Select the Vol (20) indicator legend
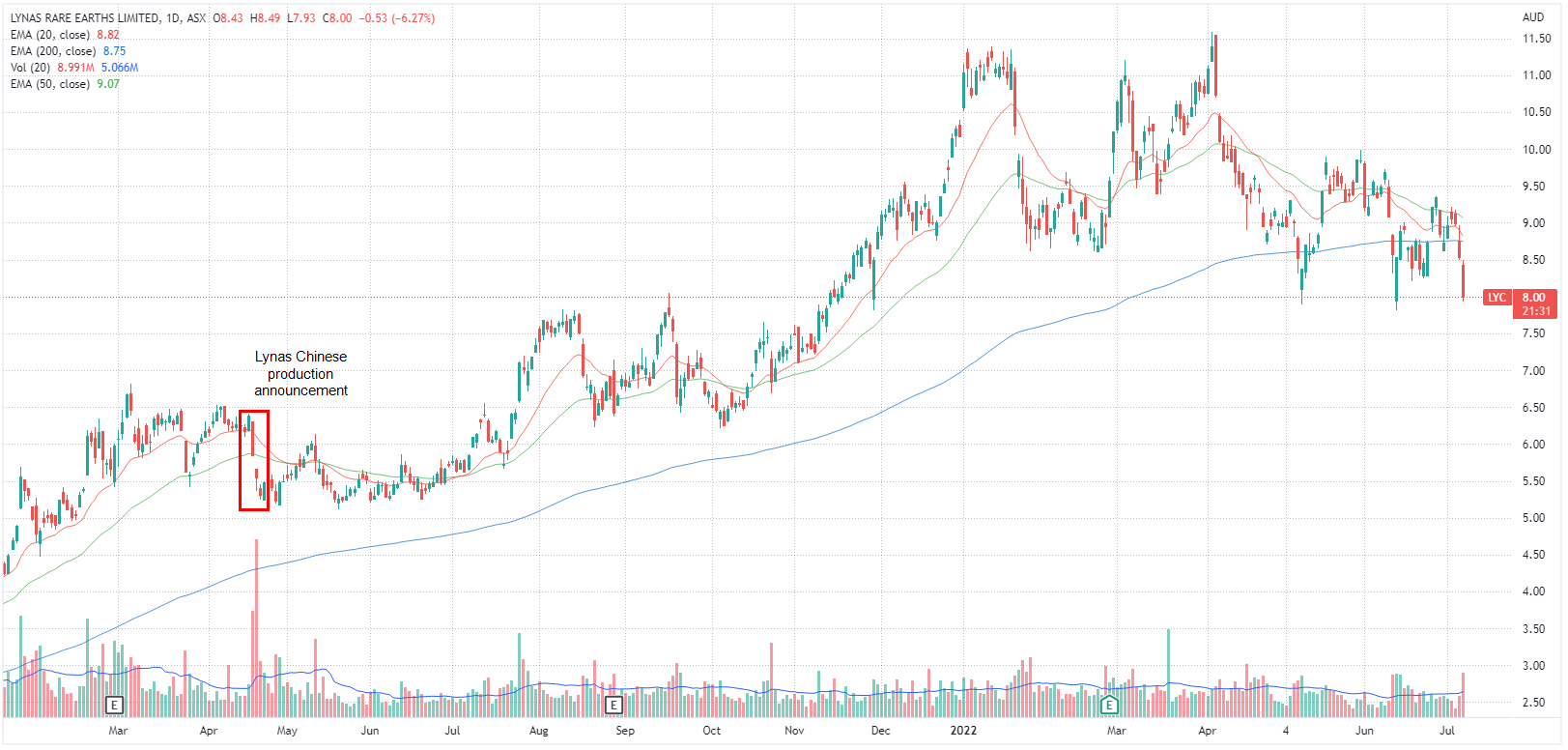Screen dimensions: 1568x750 30,68
